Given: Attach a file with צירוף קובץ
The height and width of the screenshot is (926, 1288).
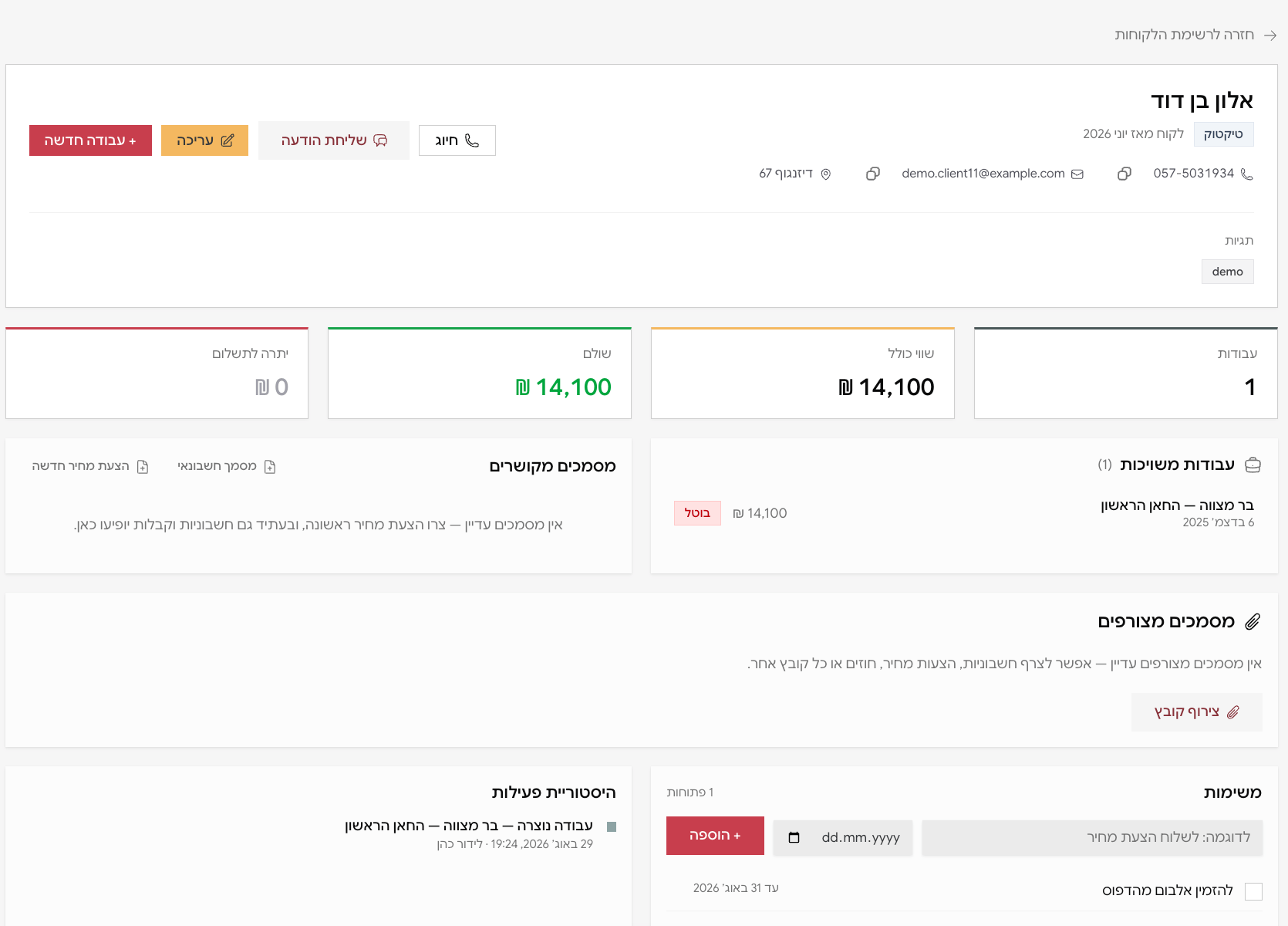Looking at the screenshot, I should [x=1196, y=712].
